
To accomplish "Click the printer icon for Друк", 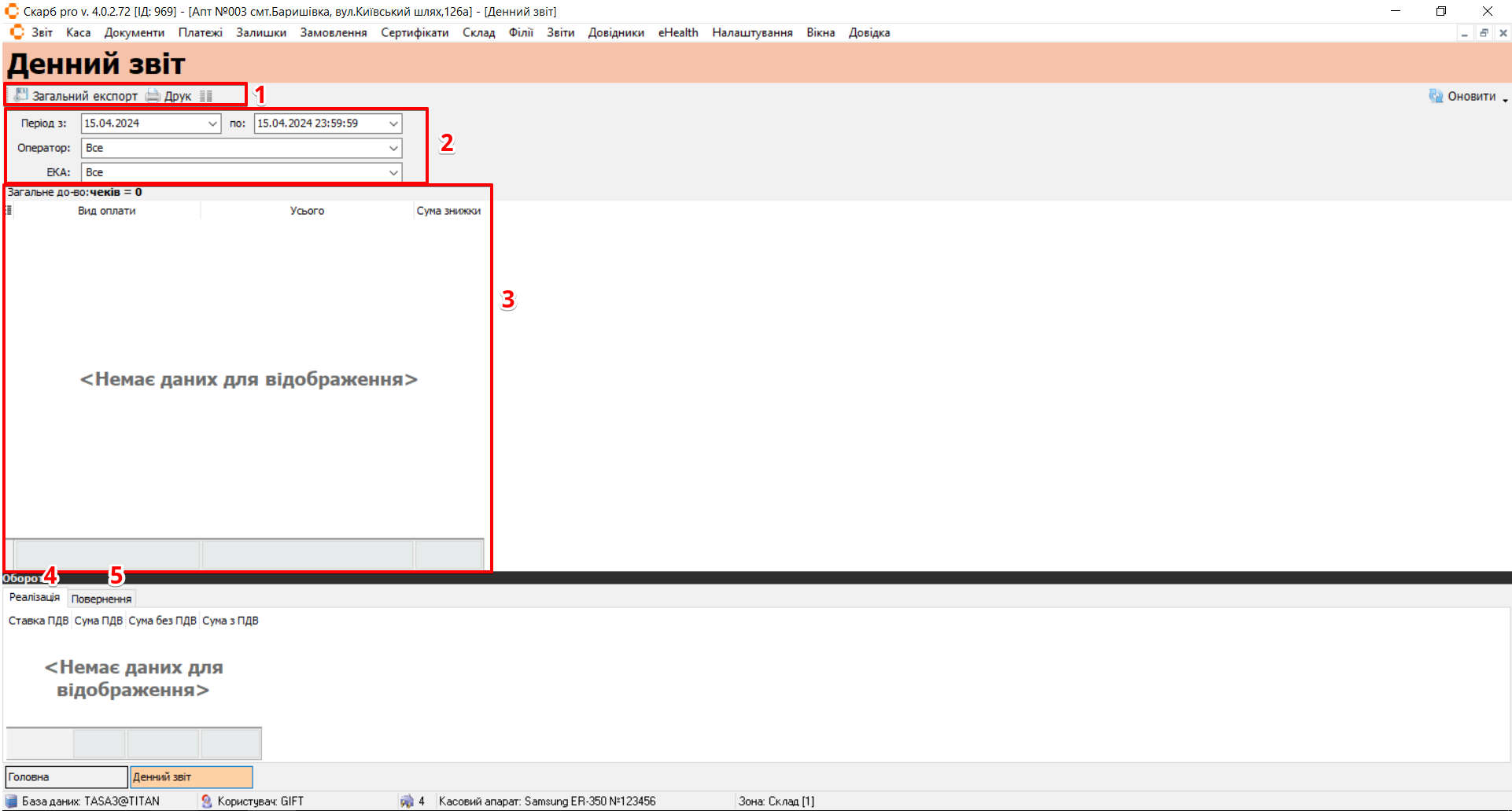I will 153,95.
